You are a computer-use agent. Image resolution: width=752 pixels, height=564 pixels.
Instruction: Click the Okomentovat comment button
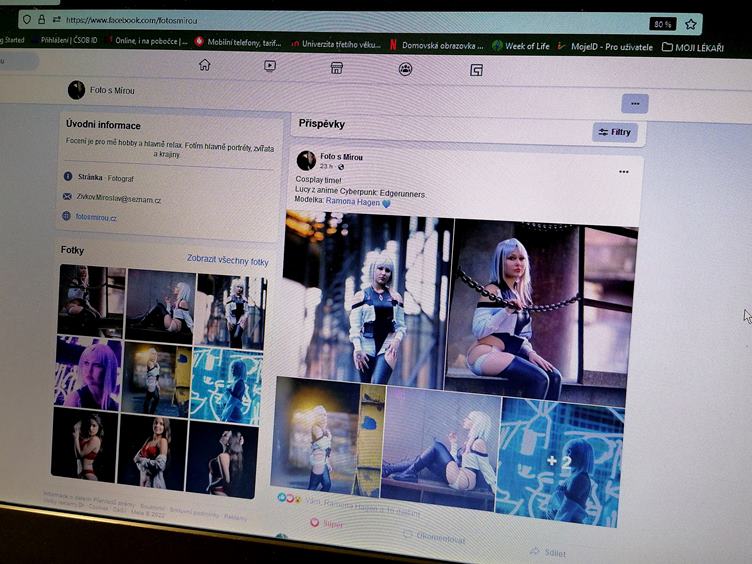tap(434, 538)
